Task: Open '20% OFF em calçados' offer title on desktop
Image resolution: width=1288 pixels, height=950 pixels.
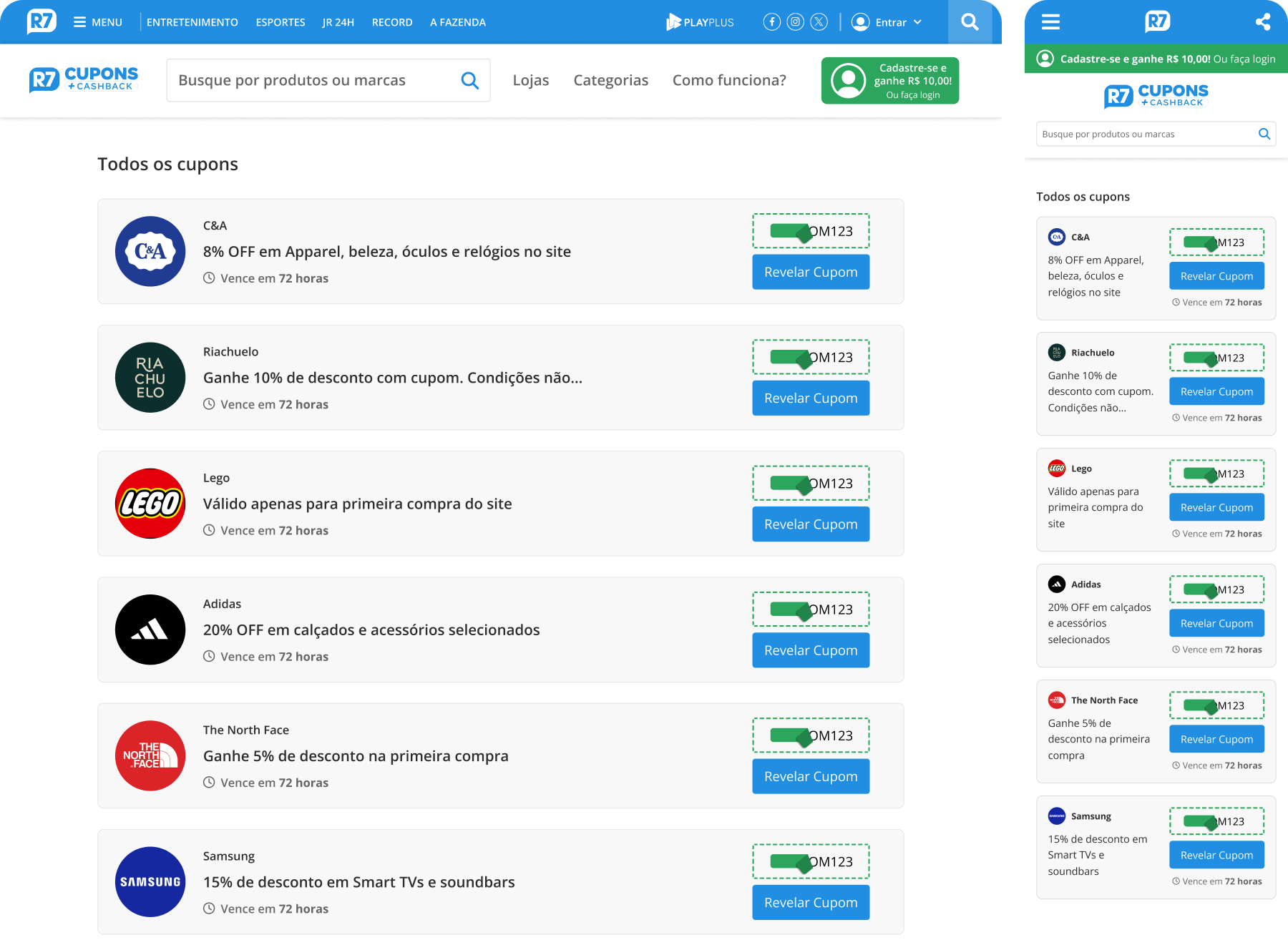Action: pos(371,630)
